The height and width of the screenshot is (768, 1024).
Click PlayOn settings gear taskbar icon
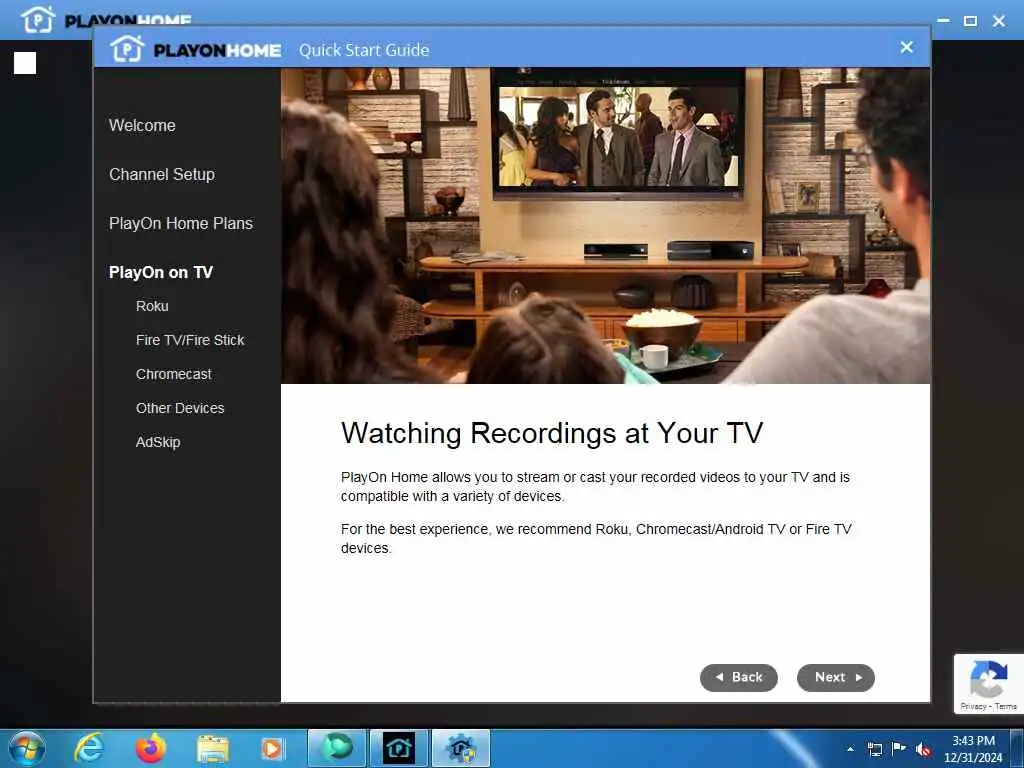[461, 748]
